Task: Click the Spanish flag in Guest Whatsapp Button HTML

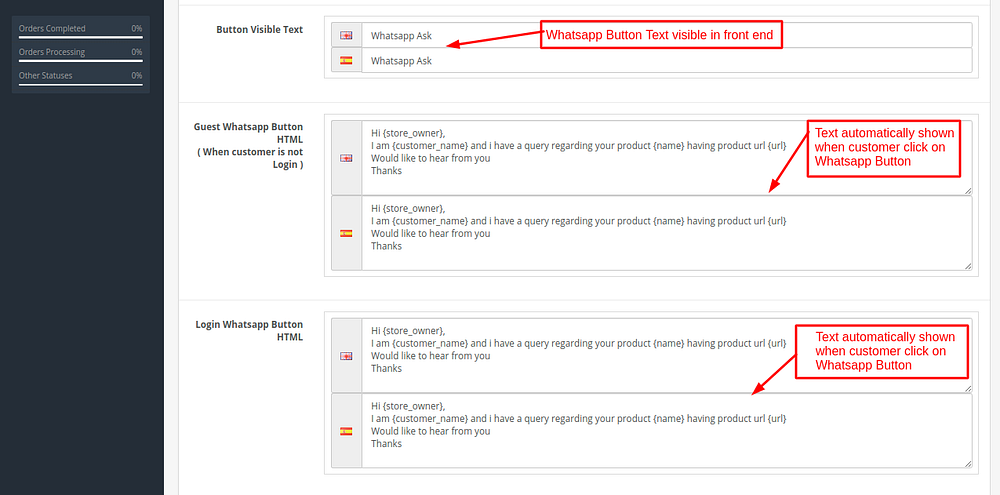Action: coord(346,233)
